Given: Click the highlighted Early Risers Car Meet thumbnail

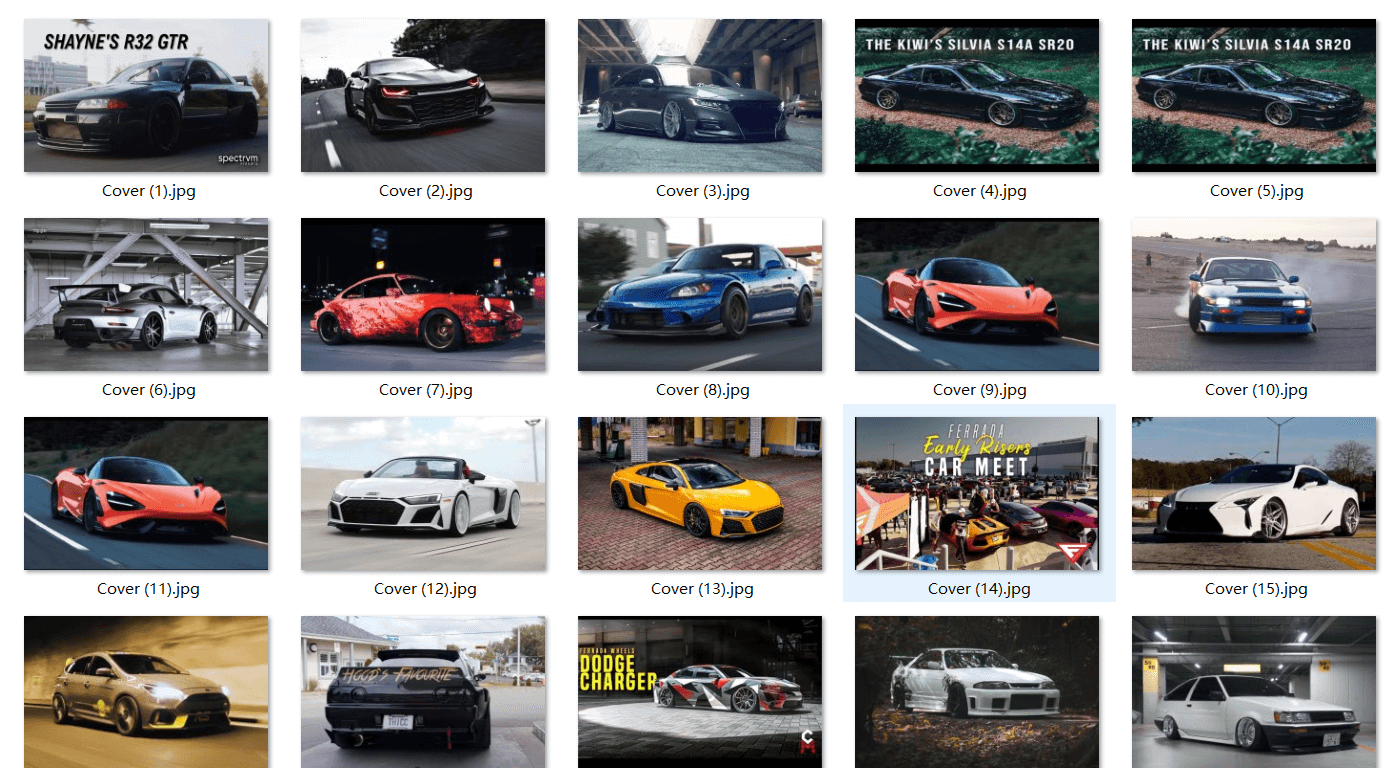Looking at the screenshot, I should [977, 493].
